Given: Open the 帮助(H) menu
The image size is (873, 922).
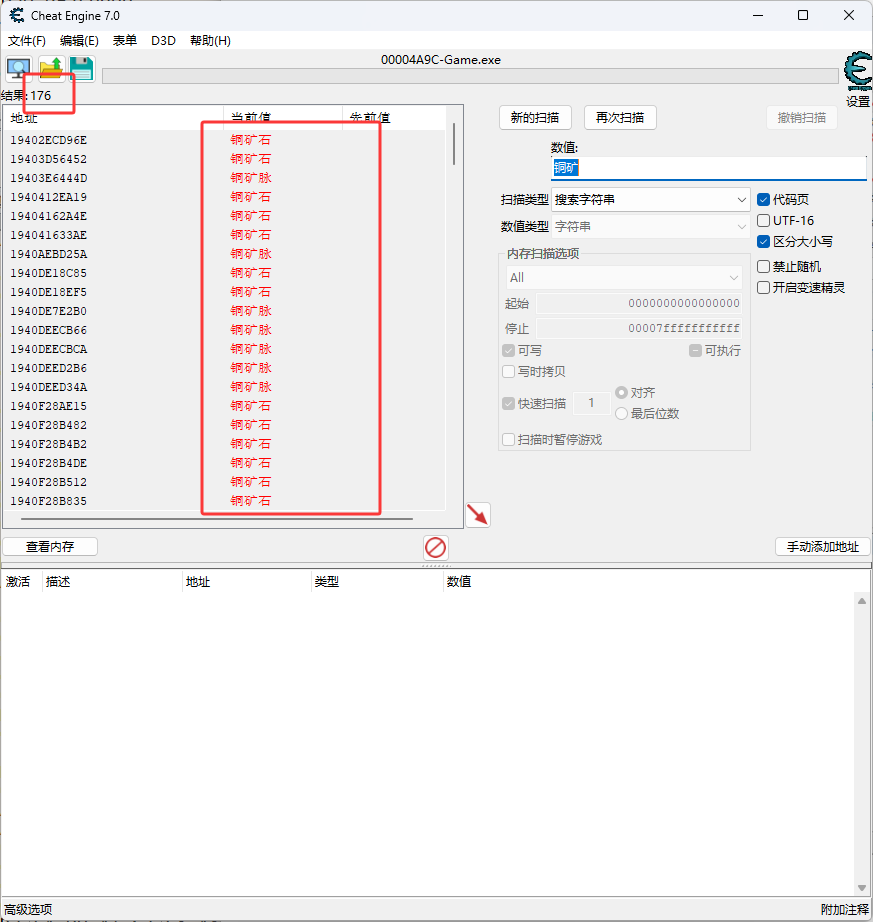Looking at the screenshot, I should coord(210,41).
